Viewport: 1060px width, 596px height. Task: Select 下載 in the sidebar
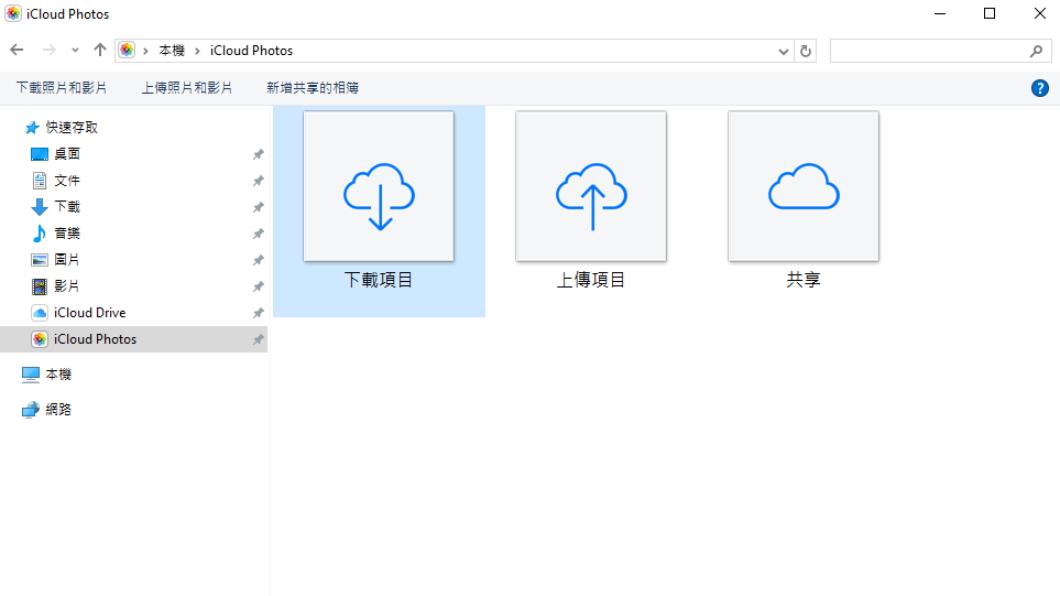click(x=67, y=207)
